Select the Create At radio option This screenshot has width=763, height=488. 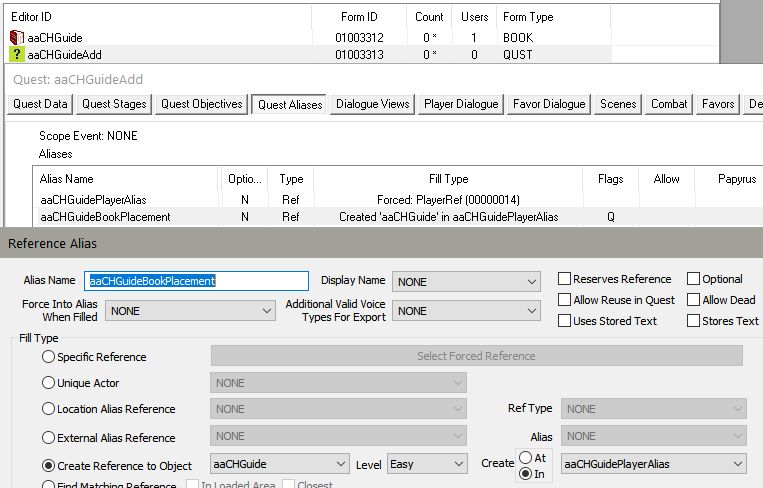tap(526, 457)
